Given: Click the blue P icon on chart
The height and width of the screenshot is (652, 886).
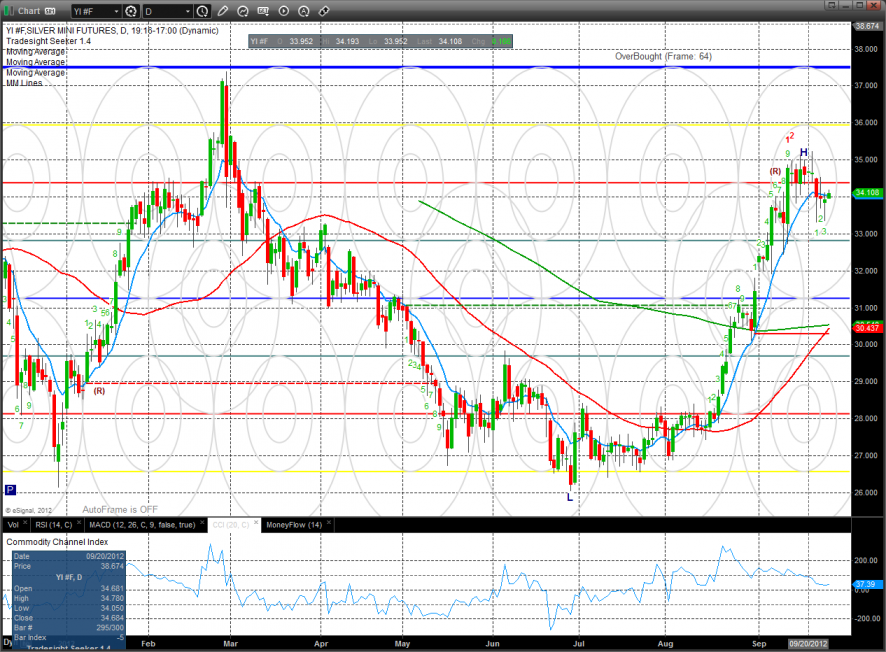Looking at the screenshot, I should (10, 490).
